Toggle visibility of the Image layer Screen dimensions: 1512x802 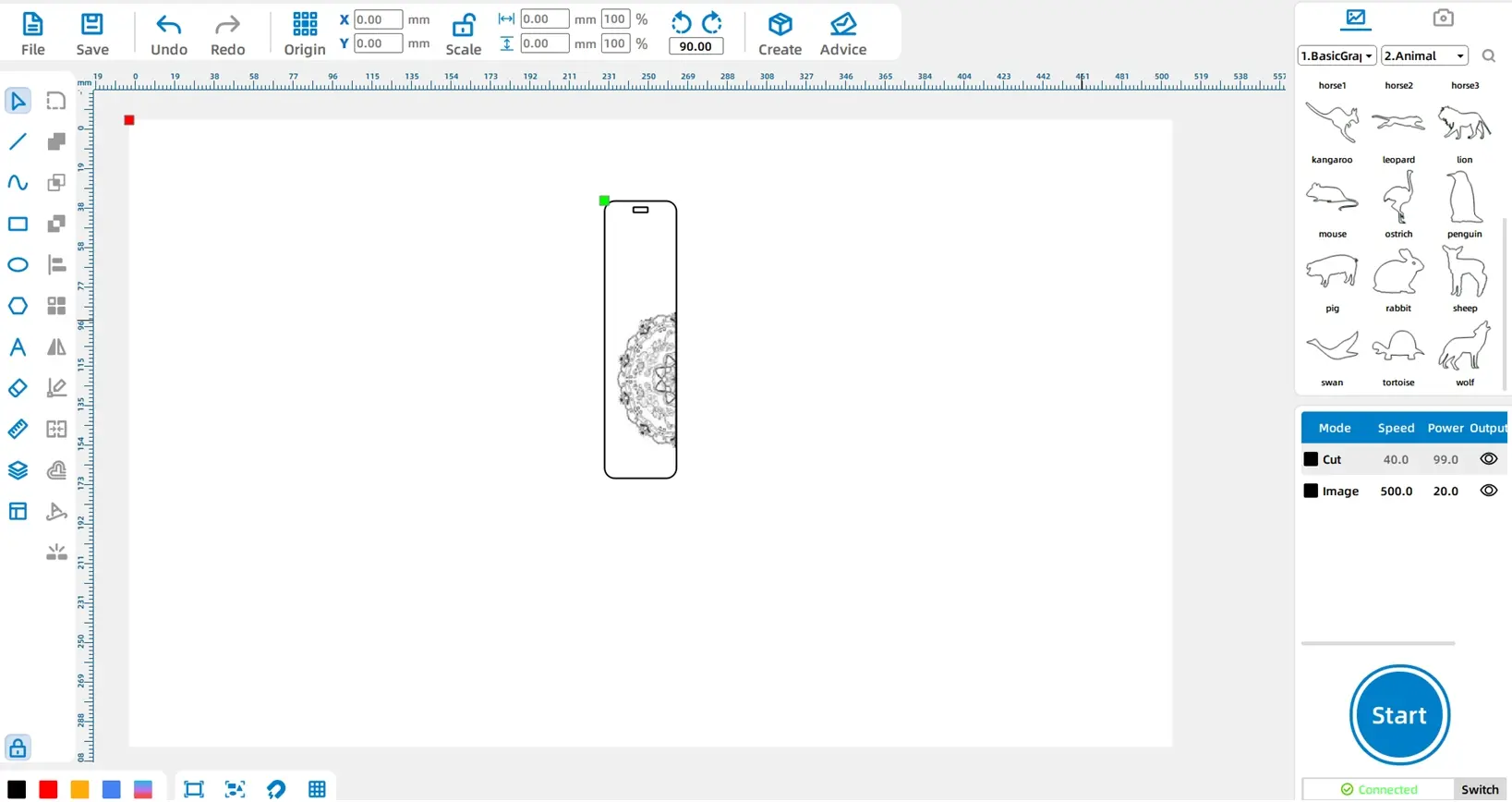tap(1489, 491)
